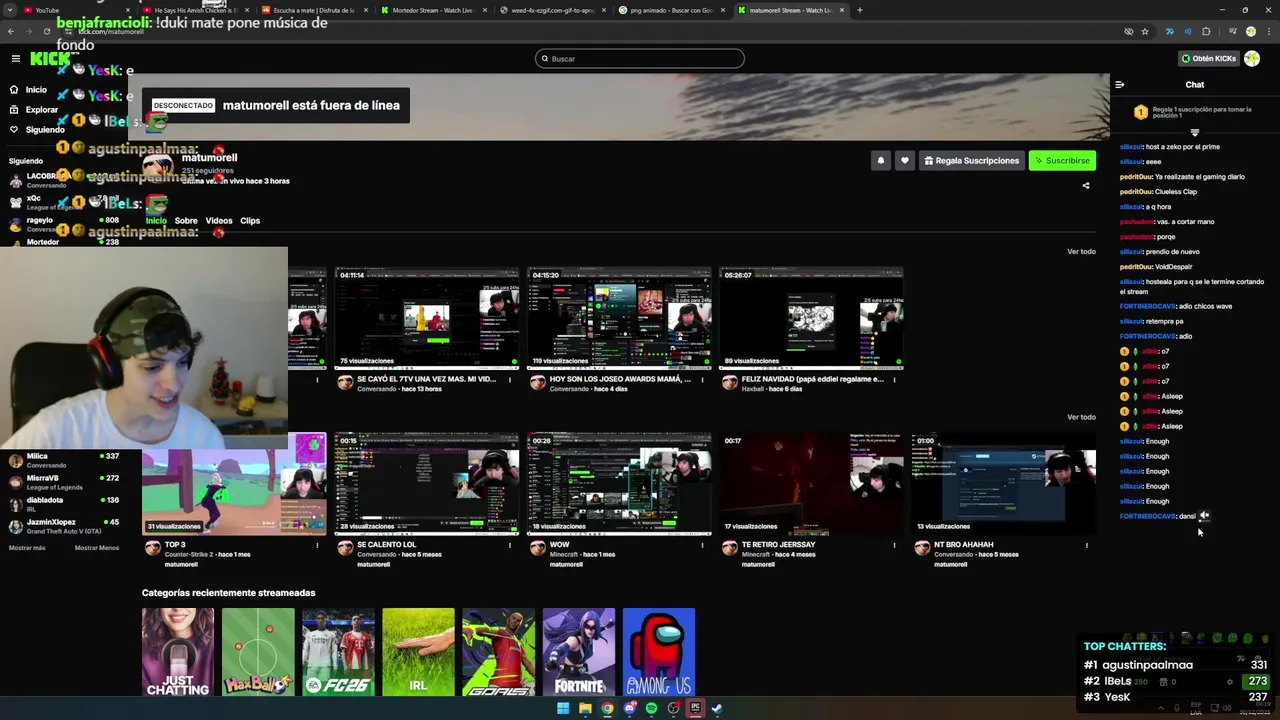This screenshot has height=720, width=1280.
Task: Open a new browser tab with plus button
Action: point(860,10)
